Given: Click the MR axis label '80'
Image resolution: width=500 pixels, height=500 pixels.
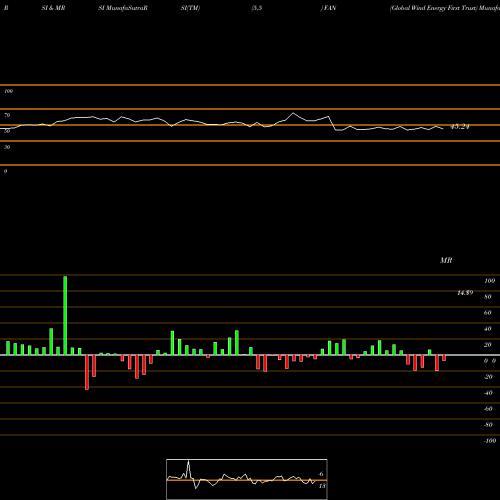Looking at the screenshot, I should (488, 297).
